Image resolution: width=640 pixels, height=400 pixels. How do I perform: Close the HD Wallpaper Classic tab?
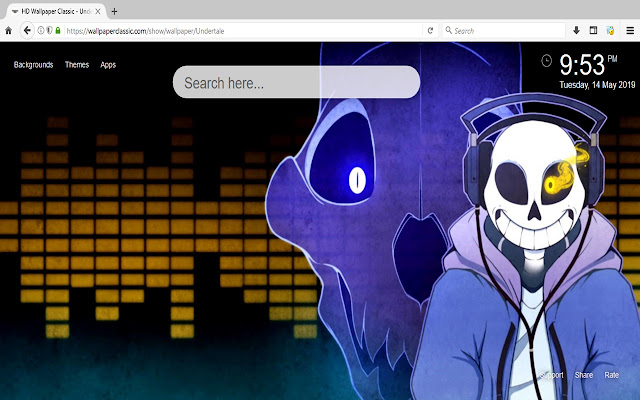[x=98, y=11]
